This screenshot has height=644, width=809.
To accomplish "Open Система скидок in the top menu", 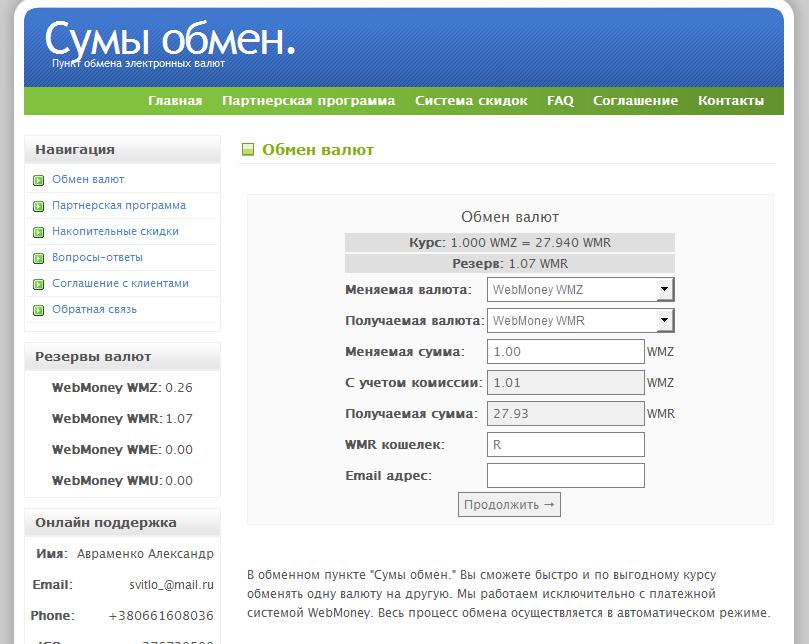I will (471, 101).
